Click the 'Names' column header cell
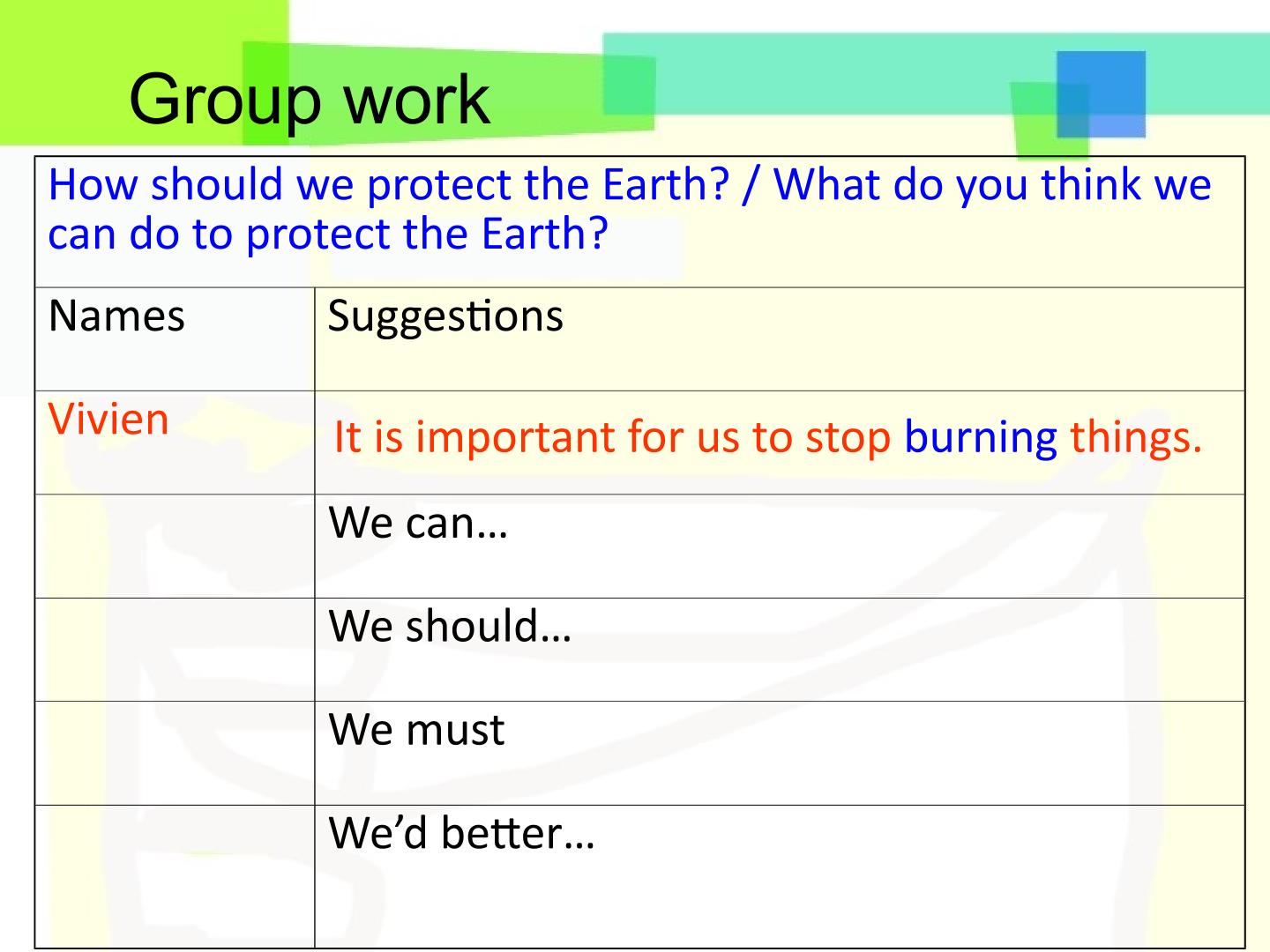The width and height of the screenshot is (1270, 952). coord(175,338)
